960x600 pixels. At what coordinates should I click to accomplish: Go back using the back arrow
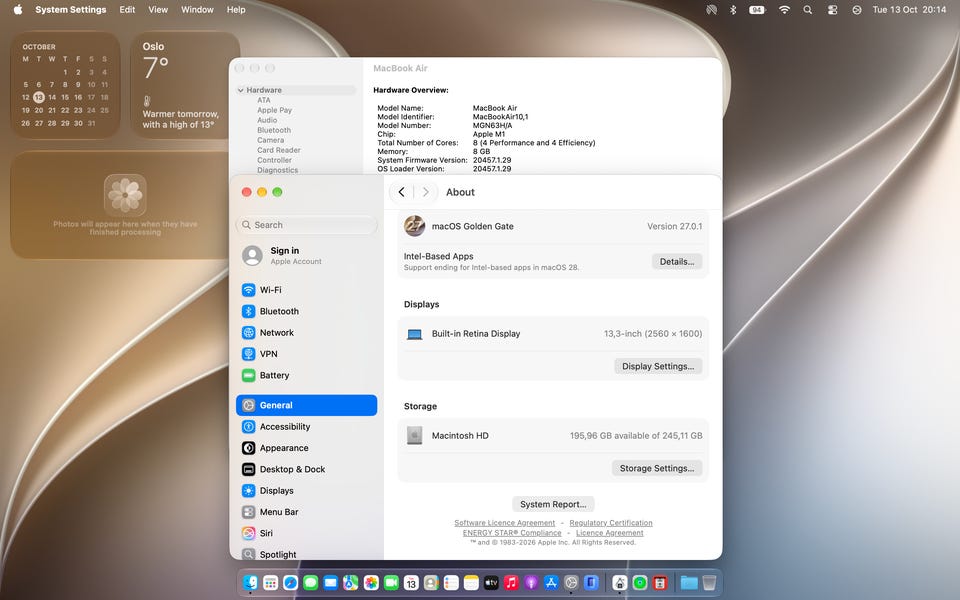click(402, 192)
